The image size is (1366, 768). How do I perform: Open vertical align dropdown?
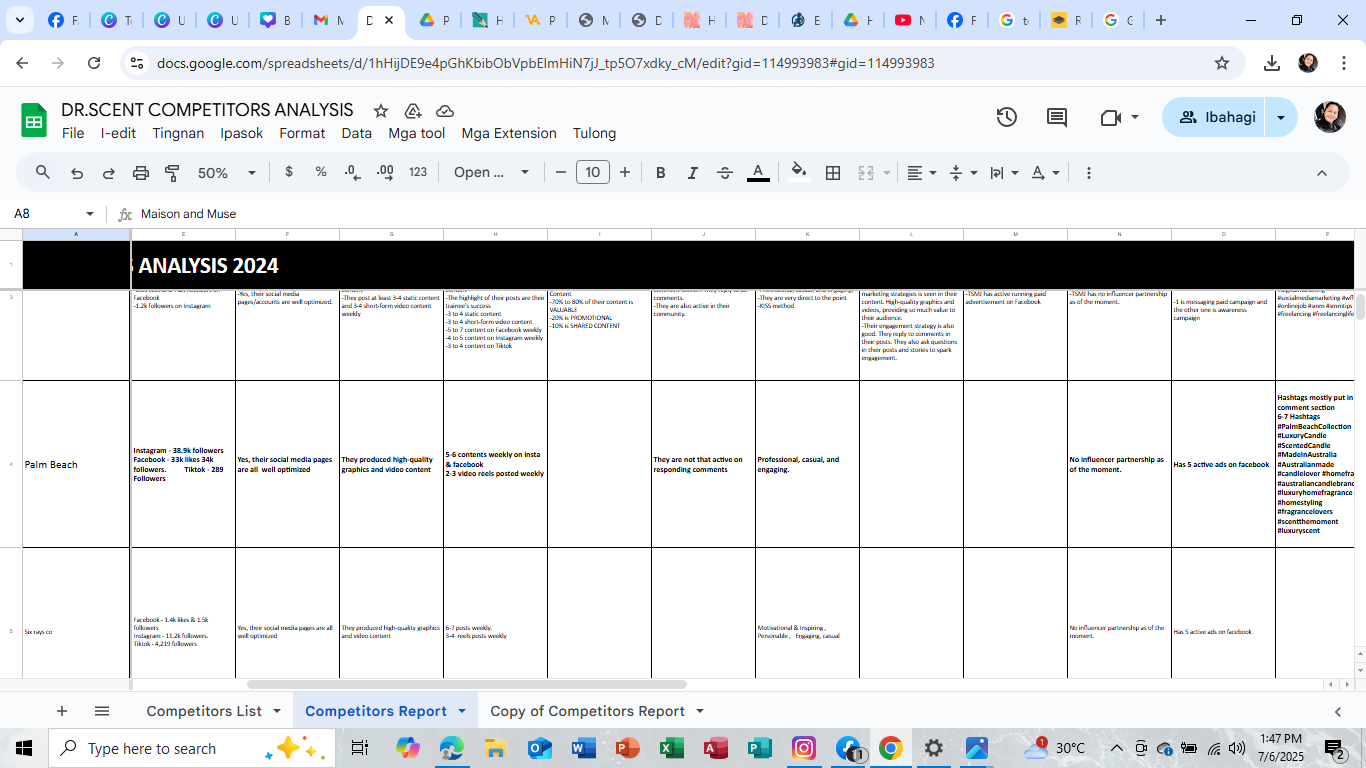[963, 172]
